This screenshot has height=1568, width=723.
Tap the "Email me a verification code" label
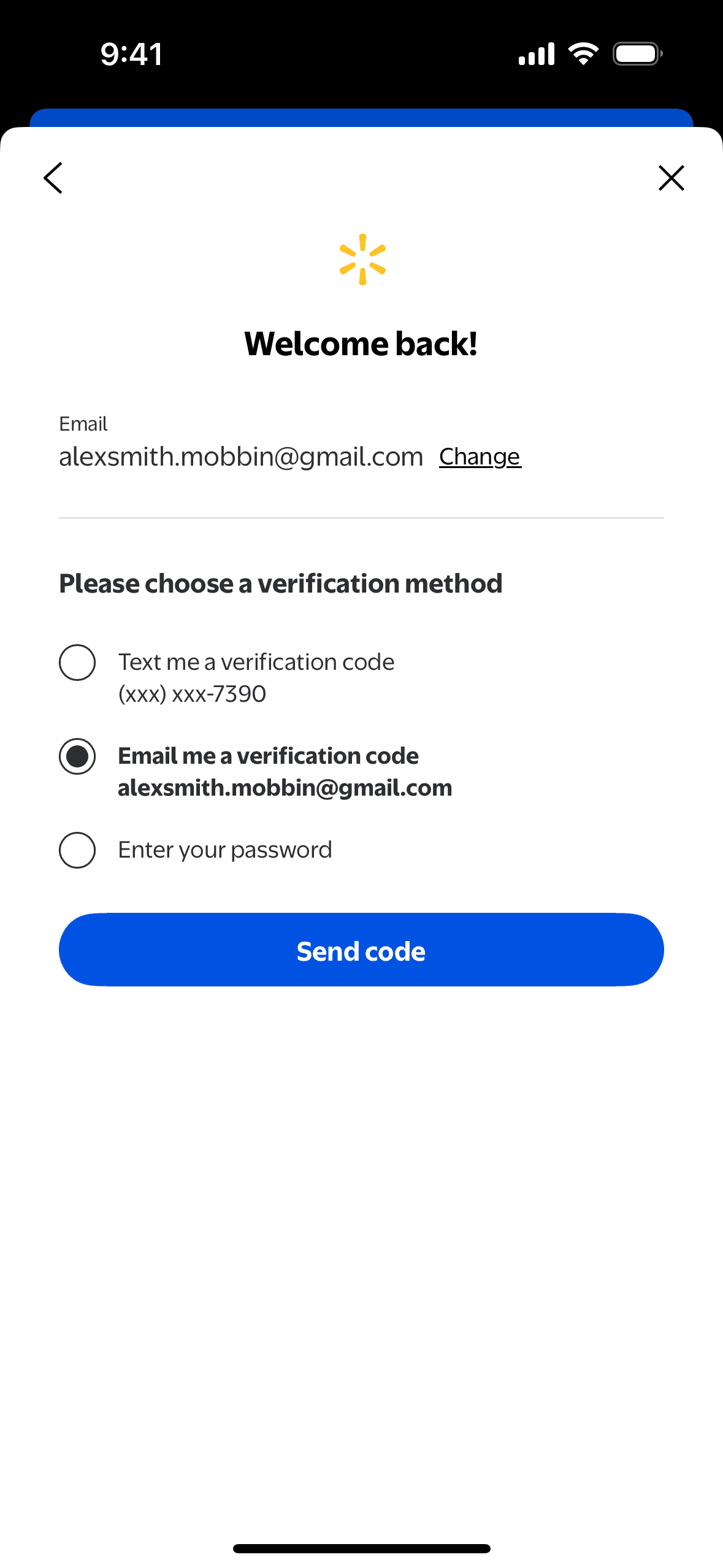point(268,756)
